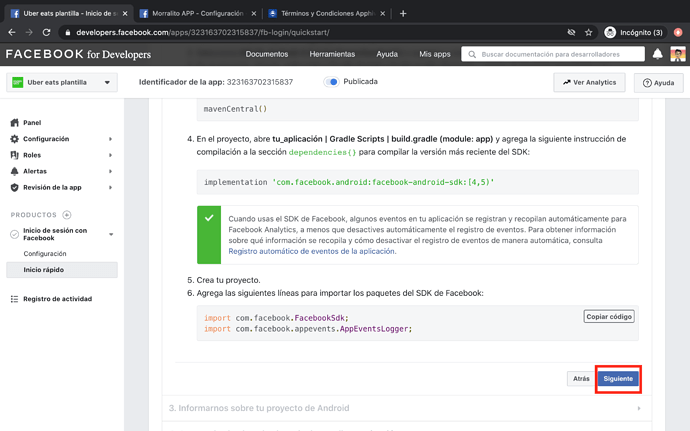Click the notifications bell icon
The image size is (690, 431).
tap(657, 54)
